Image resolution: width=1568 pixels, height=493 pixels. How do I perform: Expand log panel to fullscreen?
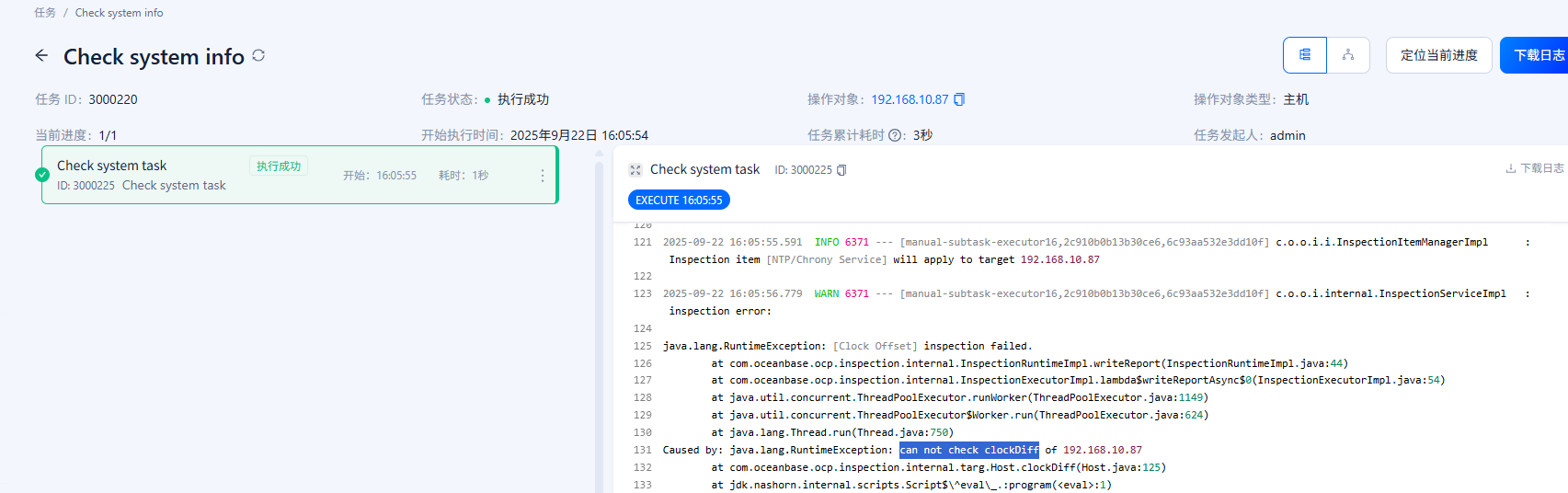pyautogui.click(x=635, y=170)
